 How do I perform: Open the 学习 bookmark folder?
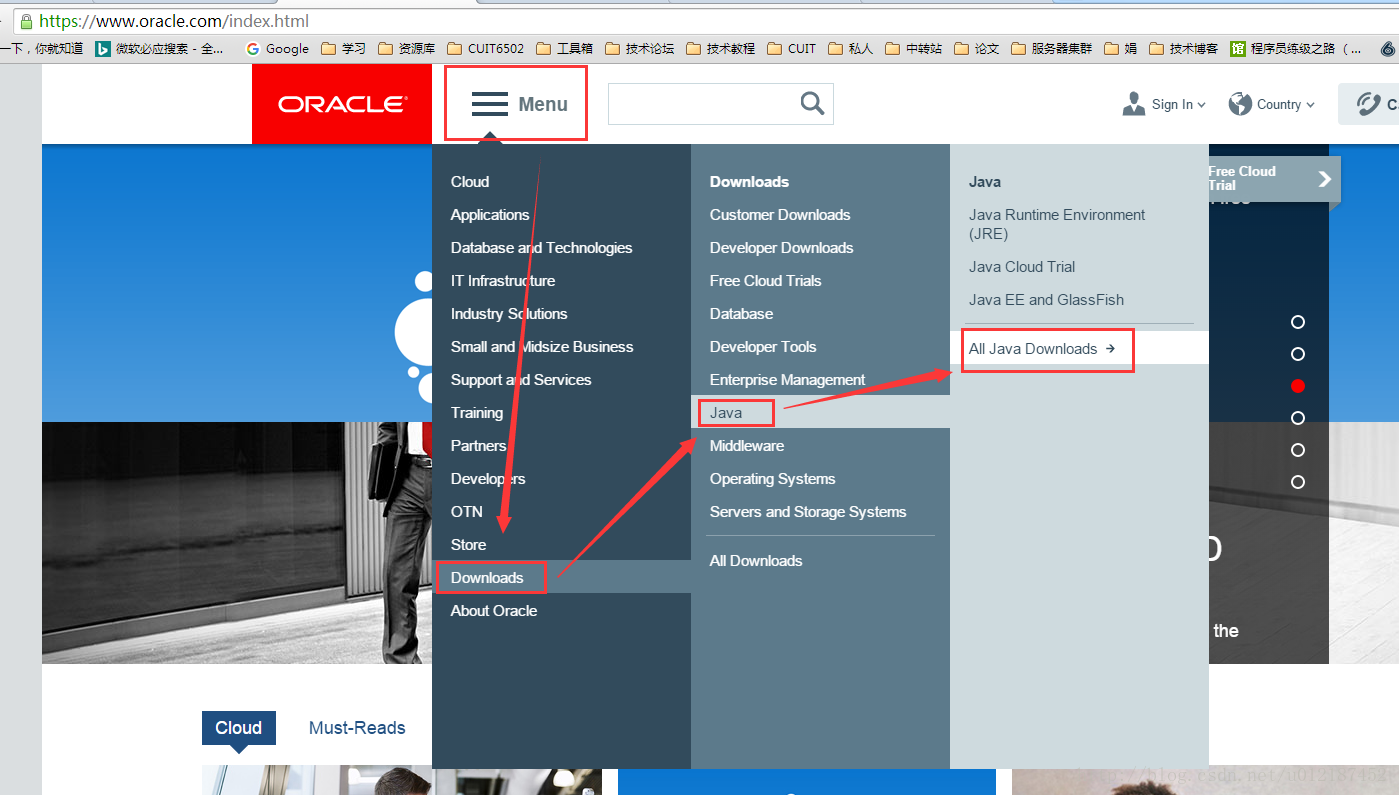tap(344, 48)
